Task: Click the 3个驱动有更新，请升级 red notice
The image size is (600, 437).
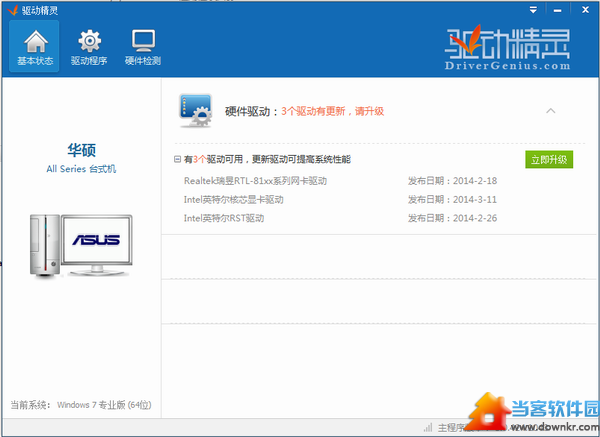Action: pos(333,111)
